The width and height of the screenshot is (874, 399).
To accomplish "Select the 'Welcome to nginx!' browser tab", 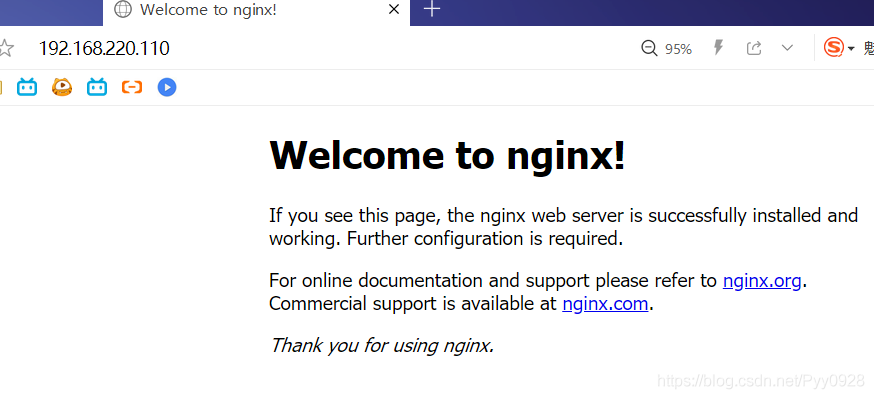I will [256, 11].
